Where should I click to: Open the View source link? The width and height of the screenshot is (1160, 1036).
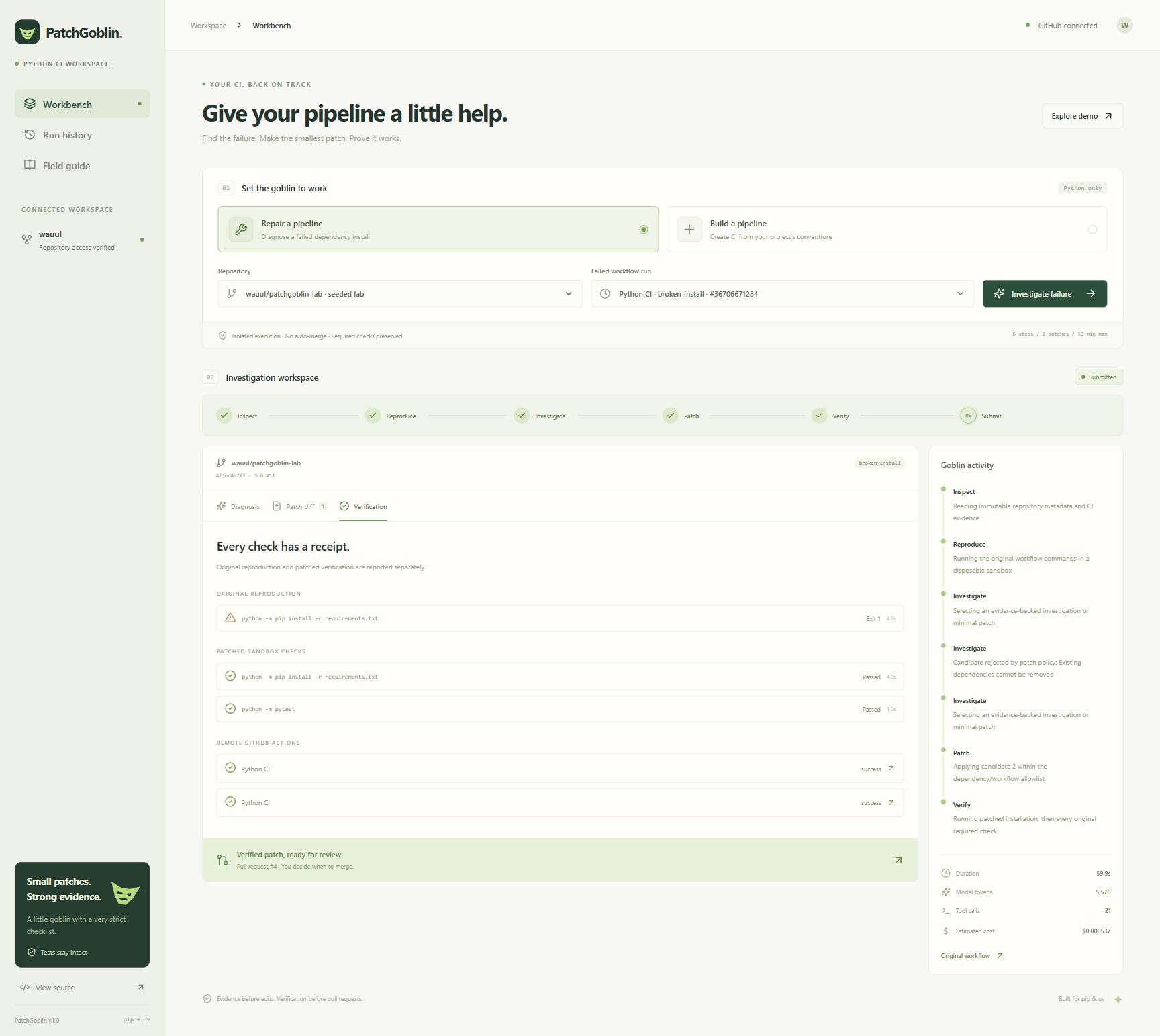pyautogui.click(x=82, y=987)
